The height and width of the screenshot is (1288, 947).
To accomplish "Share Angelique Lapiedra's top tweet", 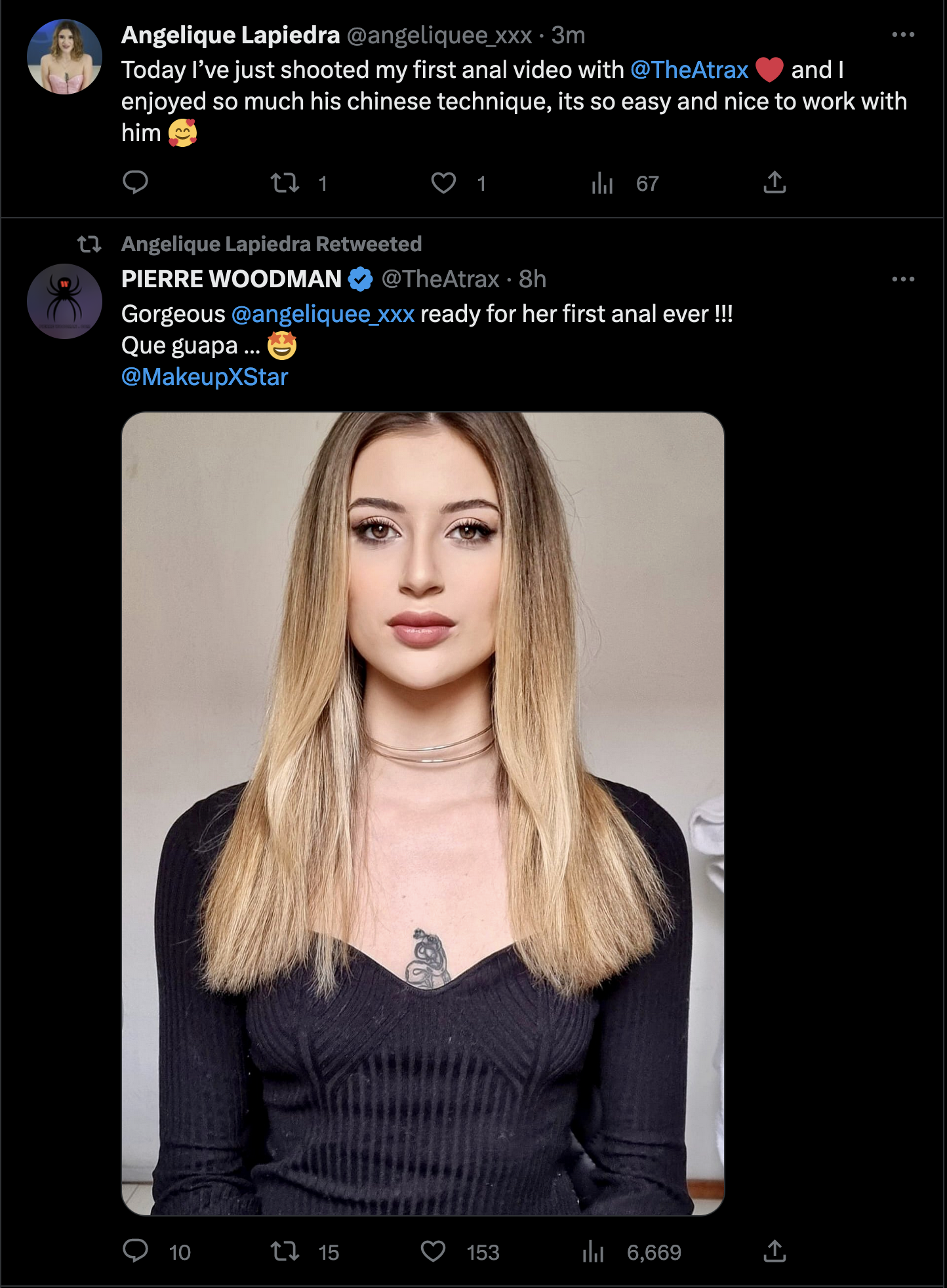I will pyautogui.click(x=775, y=182).
